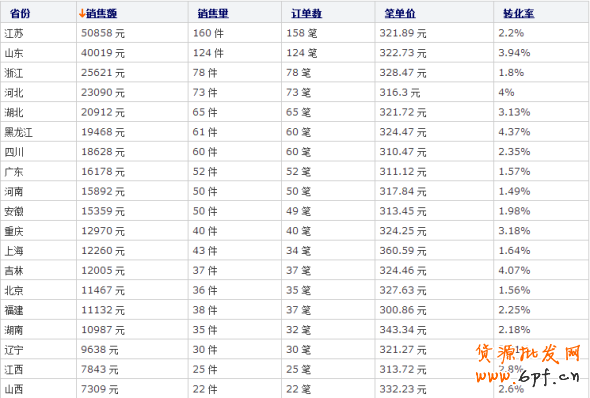
Task: Click the 20912 元 sales value
Action: point(103,112)
